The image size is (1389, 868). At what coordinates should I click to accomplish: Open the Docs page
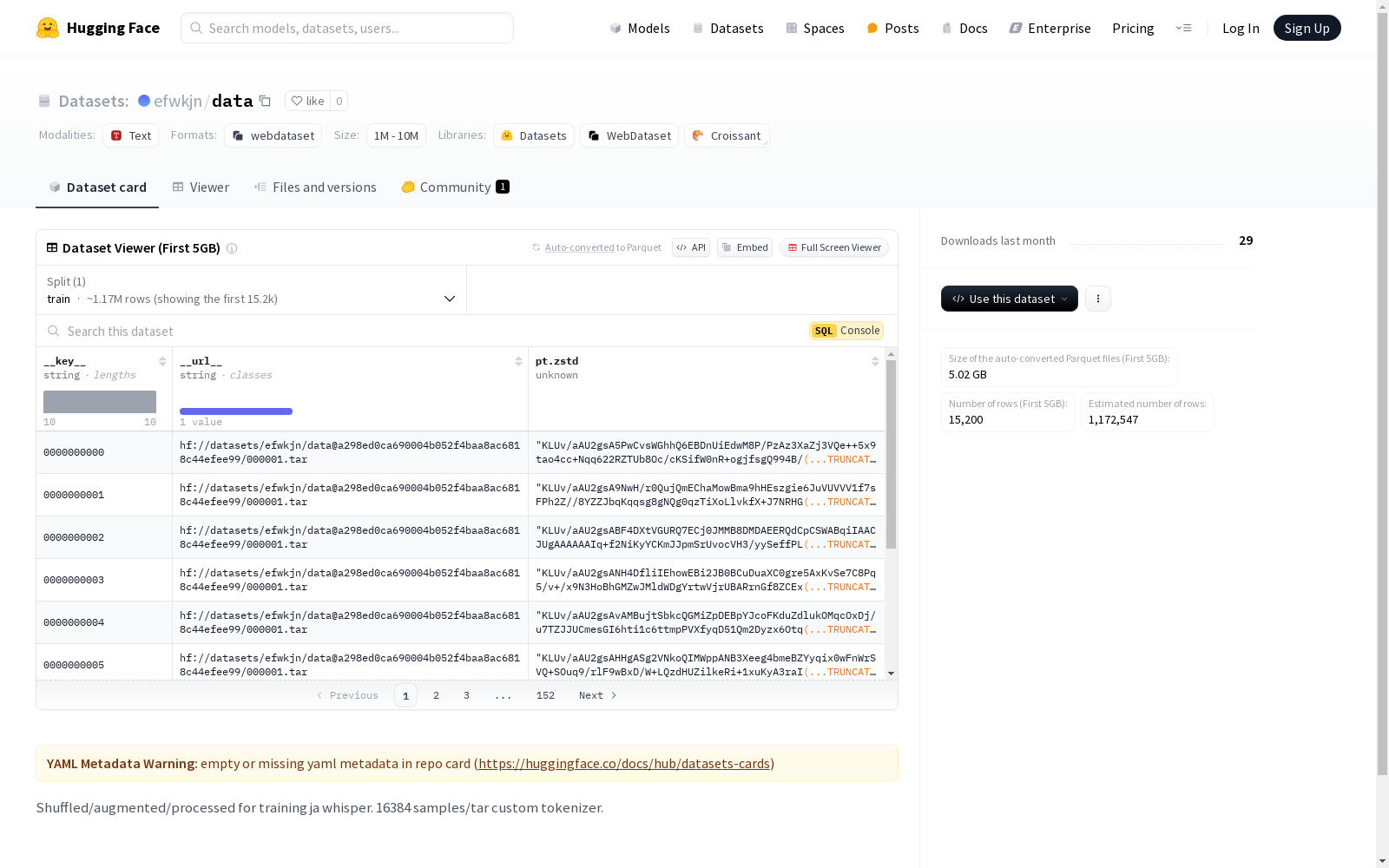(x=964, y=28)
